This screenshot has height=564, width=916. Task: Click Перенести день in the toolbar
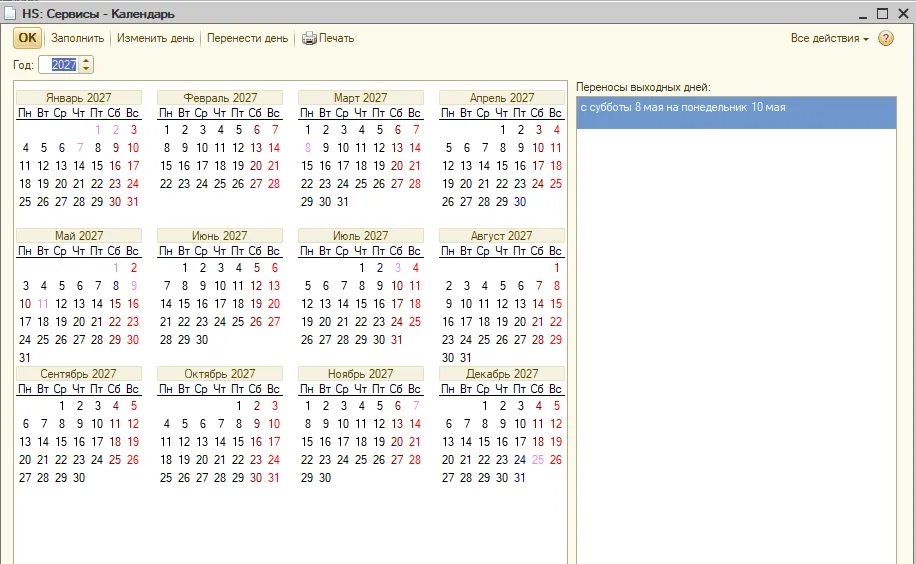[x=247, y=39]
